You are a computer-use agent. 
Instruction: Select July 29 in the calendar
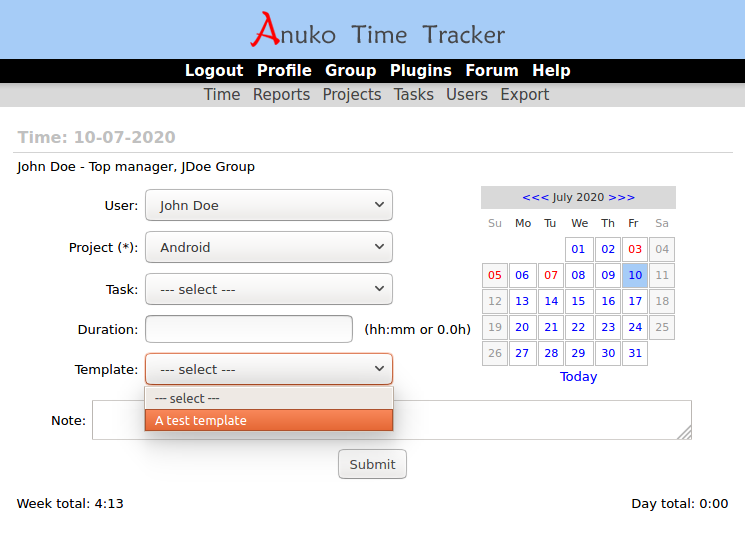[579, 354]
